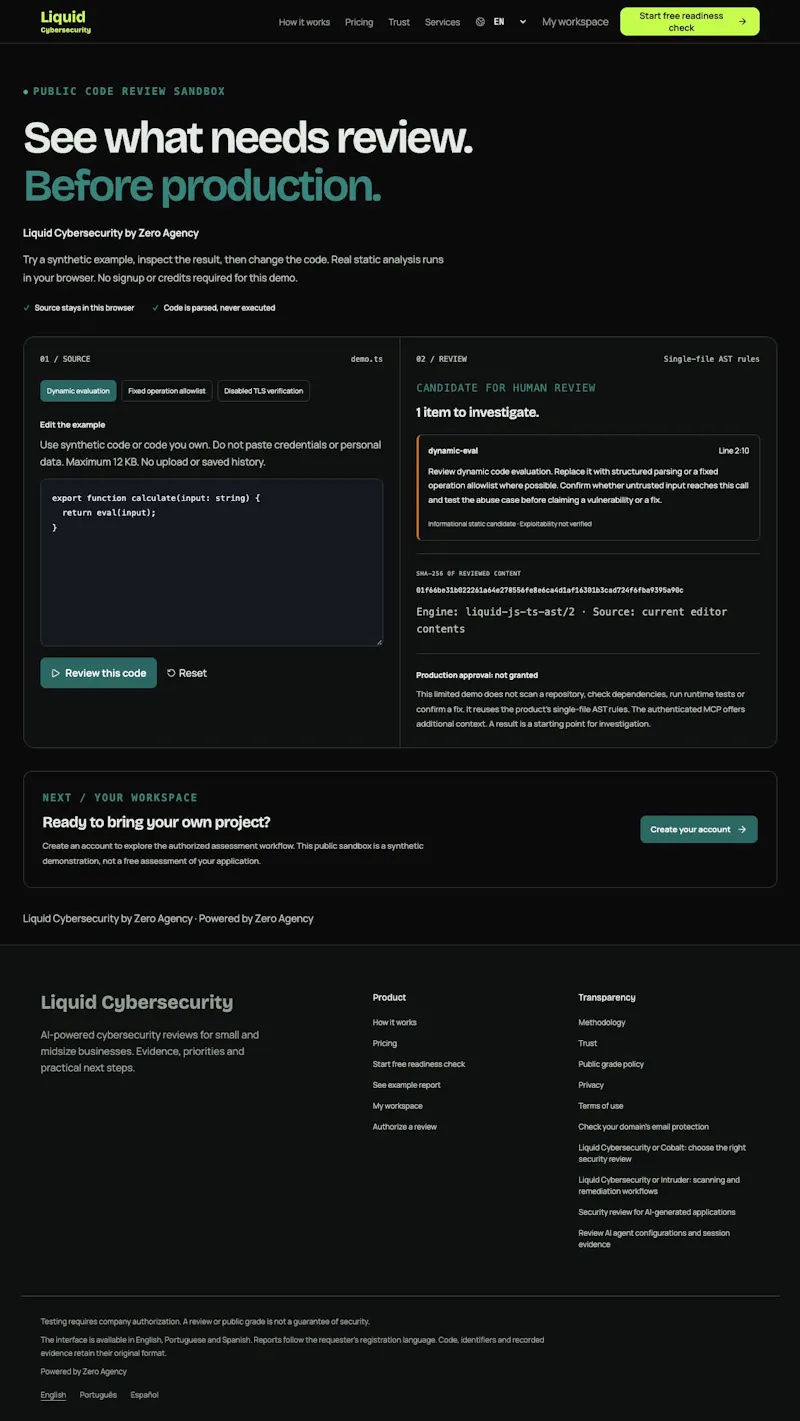Click the demo.ts file name label
Screen dimensions: 800x1421
367,359
